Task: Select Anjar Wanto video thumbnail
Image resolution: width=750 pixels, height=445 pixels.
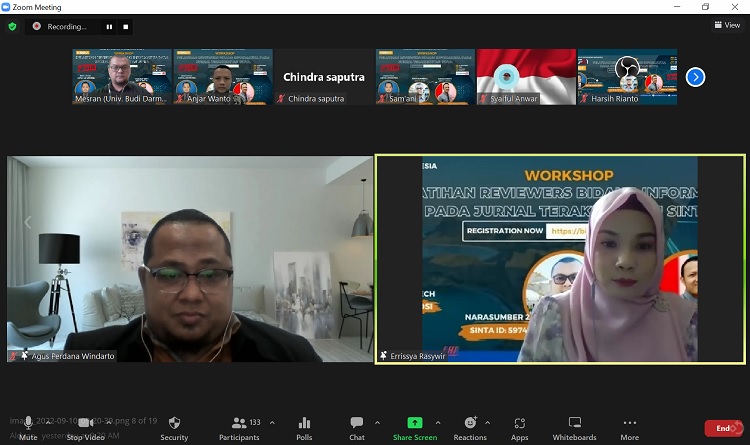Action: tap(223, 77)
